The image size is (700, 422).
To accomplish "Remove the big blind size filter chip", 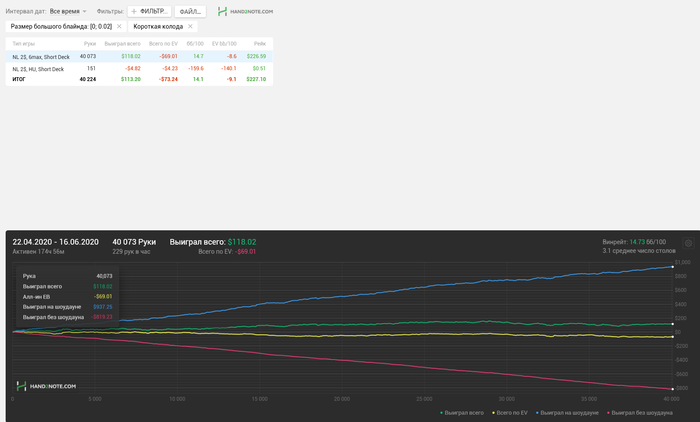I will coord(119,26).
